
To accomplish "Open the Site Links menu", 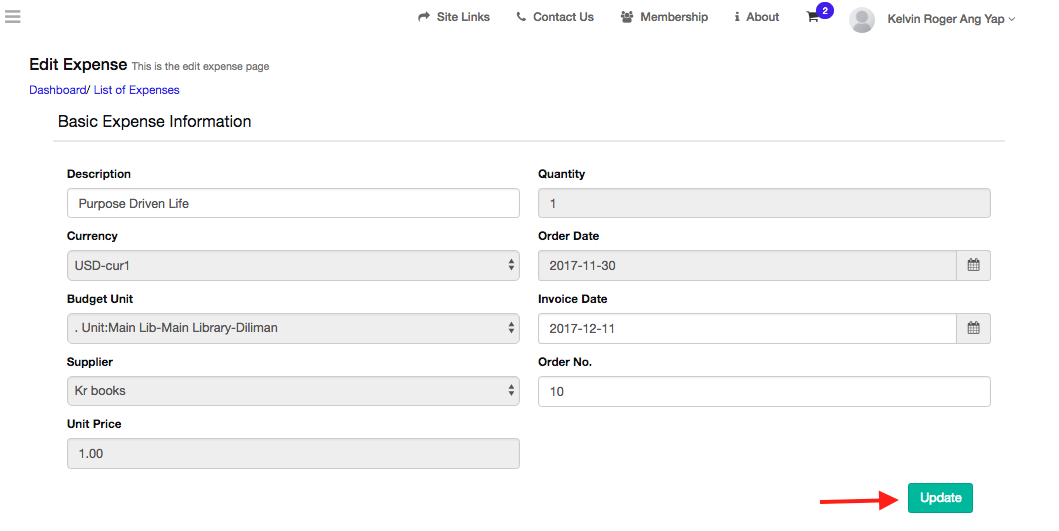I will (x=454, y=17).
